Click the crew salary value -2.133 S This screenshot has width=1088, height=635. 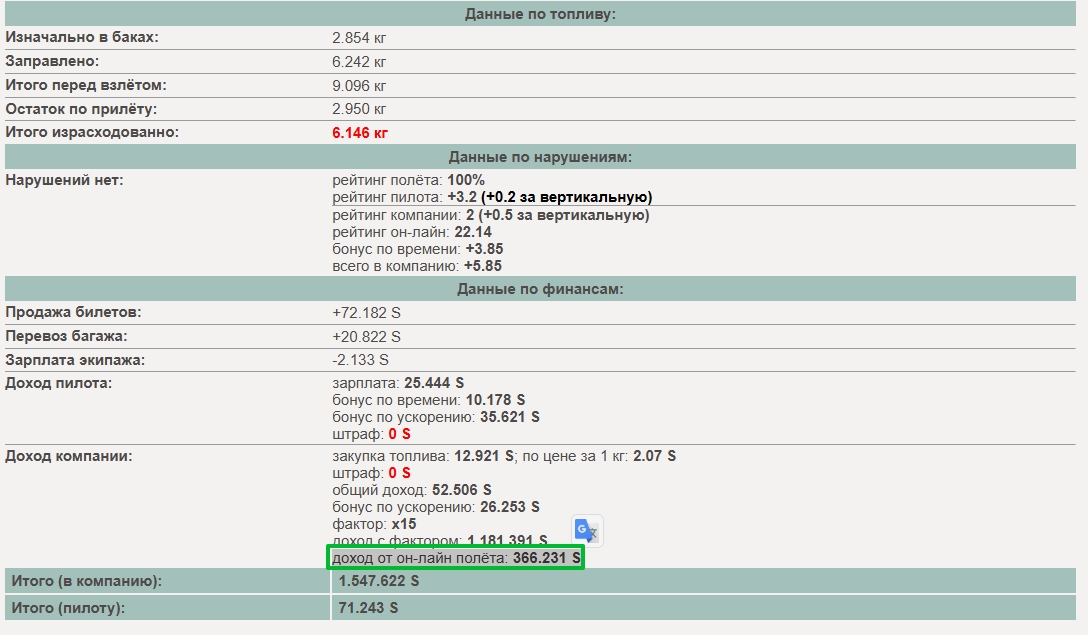pyautogui.click(x=360, y=359)
